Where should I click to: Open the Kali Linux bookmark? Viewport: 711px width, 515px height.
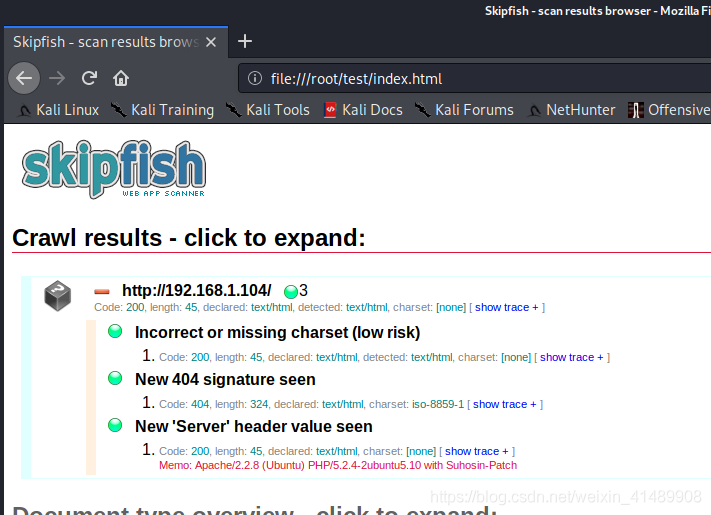click(x=58, y=110)
